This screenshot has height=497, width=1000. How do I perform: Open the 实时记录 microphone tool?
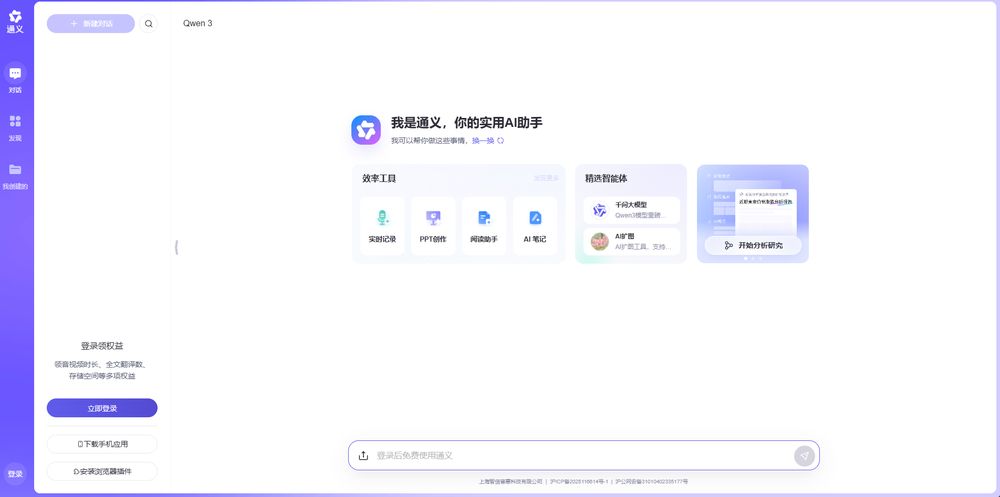coord(382,226)
